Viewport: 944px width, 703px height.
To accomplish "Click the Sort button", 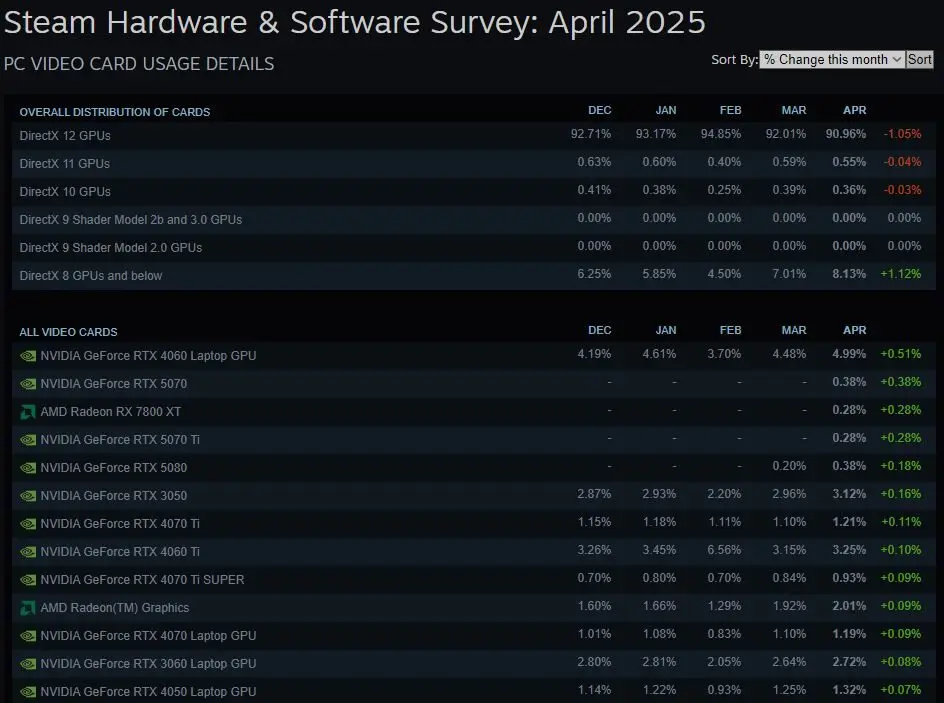I will tap(919, 60).
